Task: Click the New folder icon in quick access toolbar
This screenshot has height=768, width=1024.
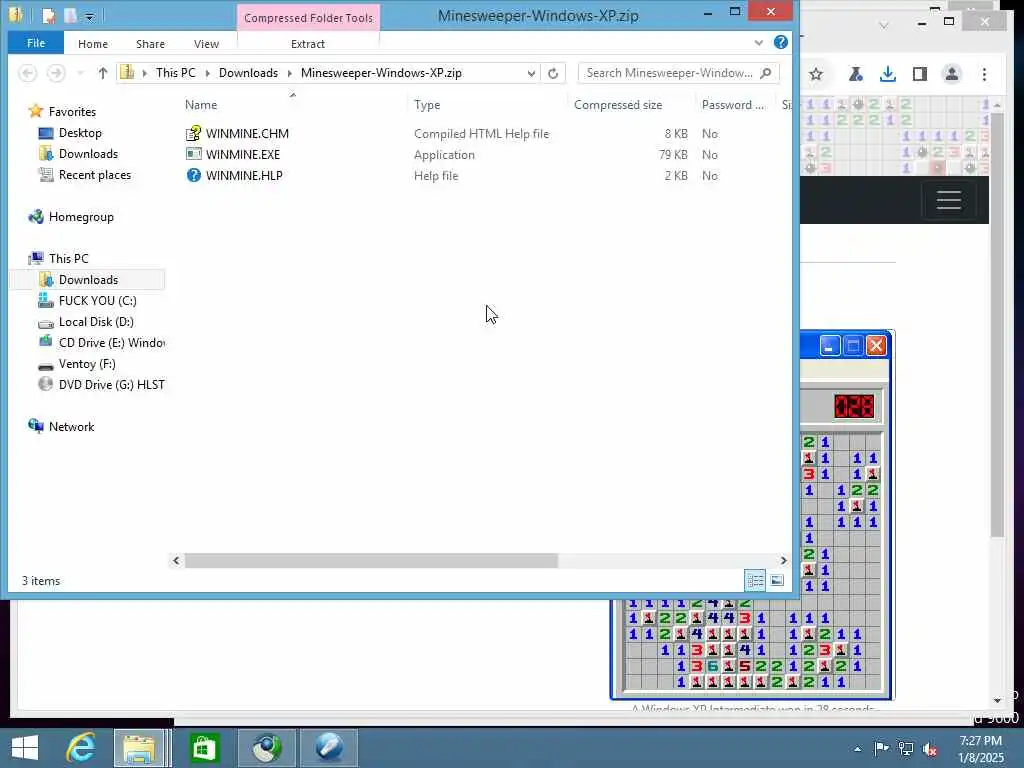Action: click(71, 16)
